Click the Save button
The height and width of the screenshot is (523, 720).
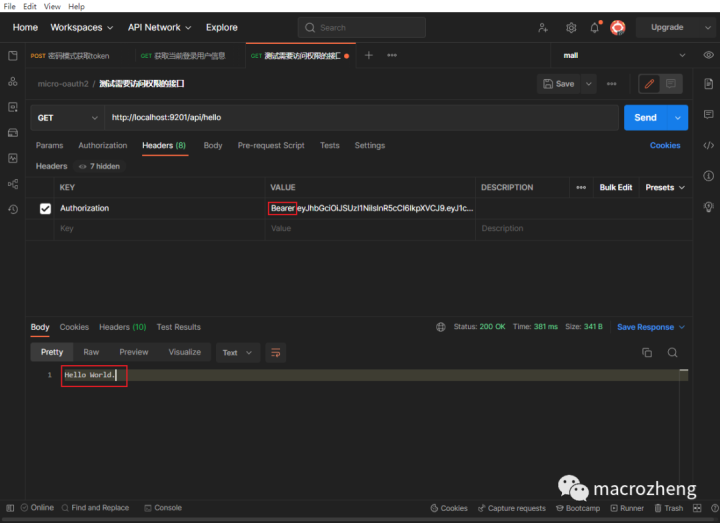pos(559,84)
